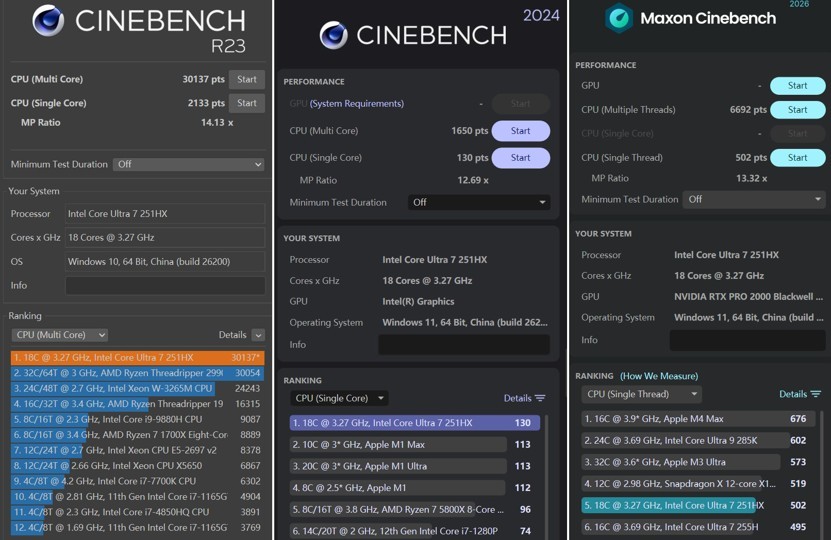
Task: Select R23 ranking row Intel Core i7-4850HQ CPU
Action: pos(137,511)
